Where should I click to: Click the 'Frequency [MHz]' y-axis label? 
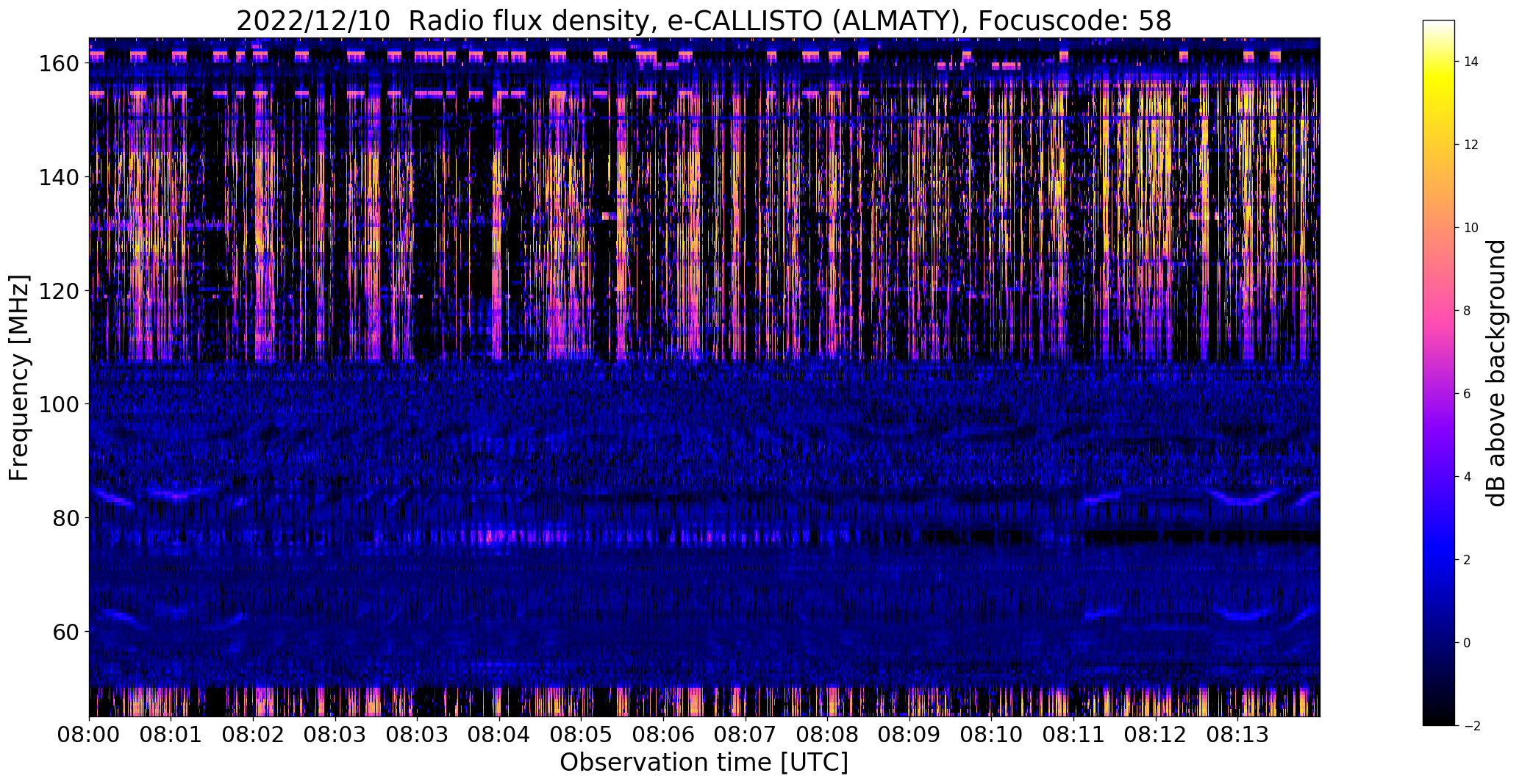pyautogui.click(x=20, y=378)
